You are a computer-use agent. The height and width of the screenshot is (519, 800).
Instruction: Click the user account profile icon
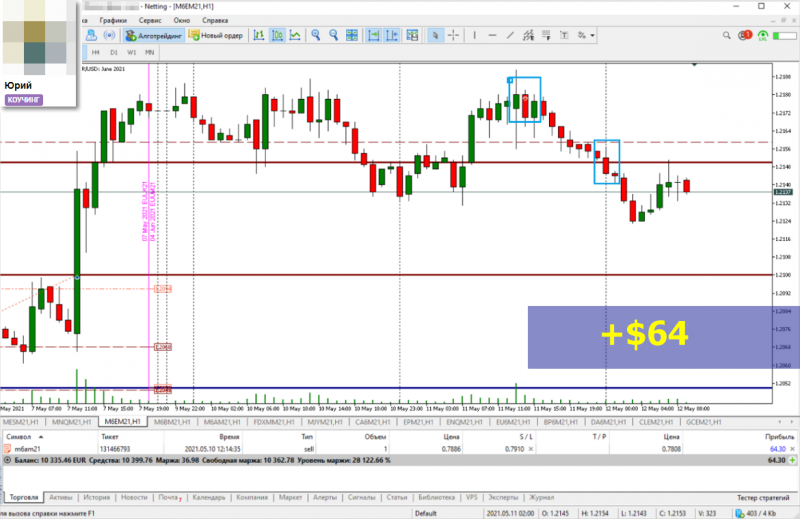(x=91, y=35)
